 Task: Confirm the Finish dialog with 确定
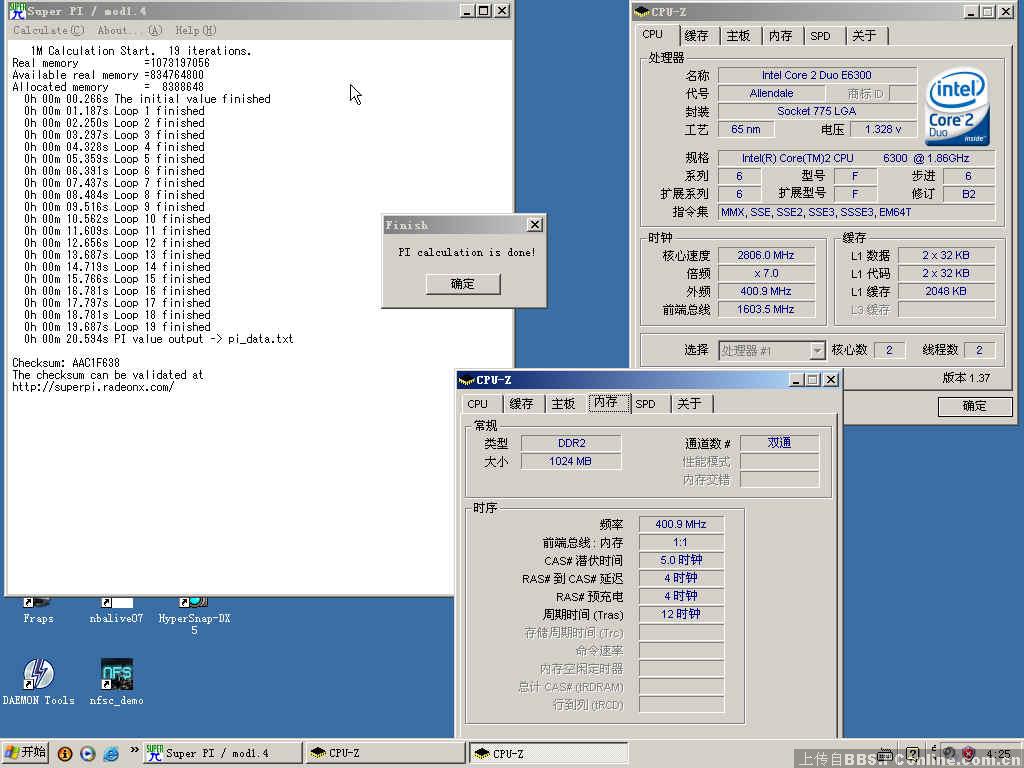(463, 284)
